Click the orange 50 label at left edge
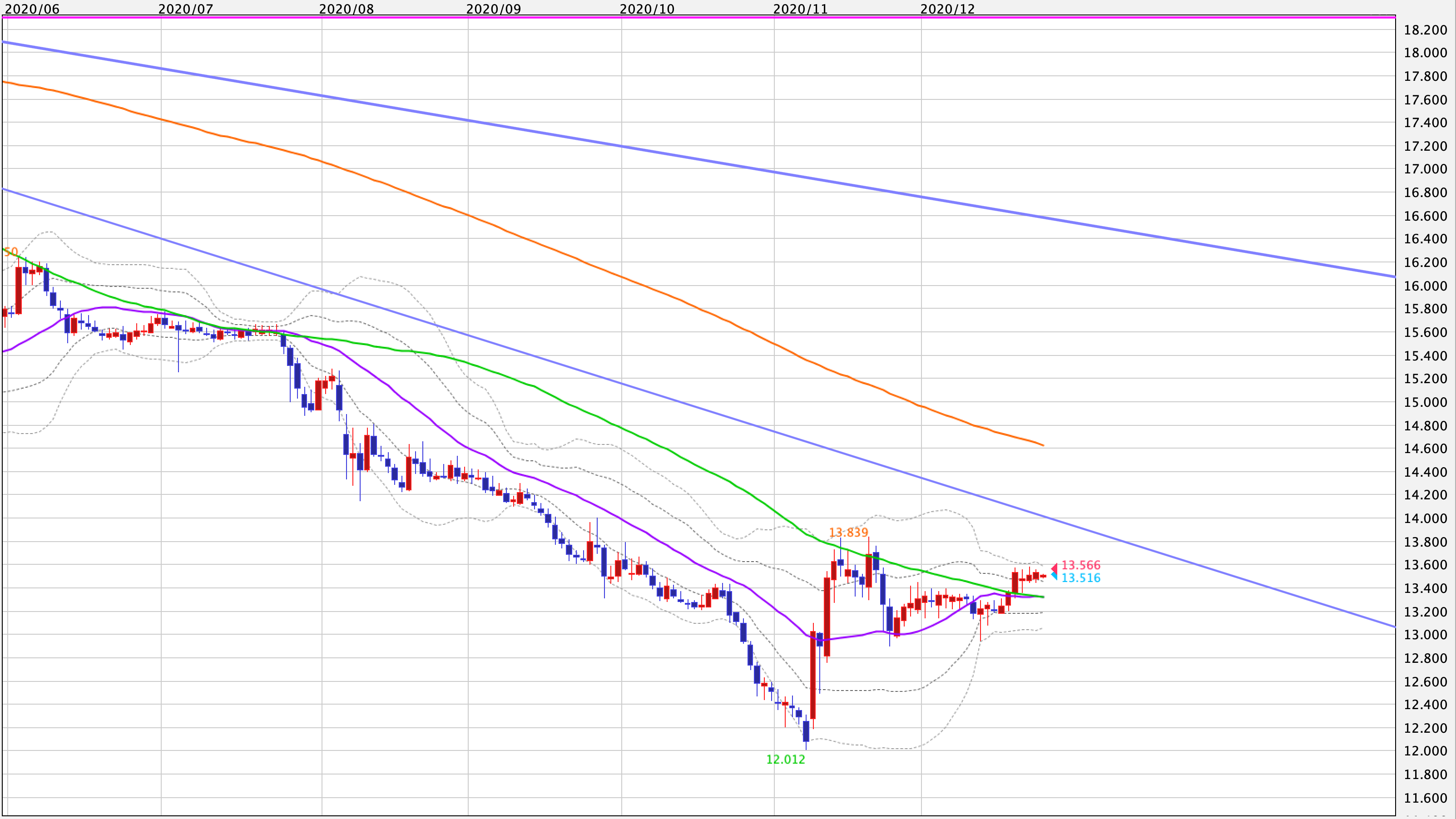This screenshot has height=819, width=1456. 11,252
